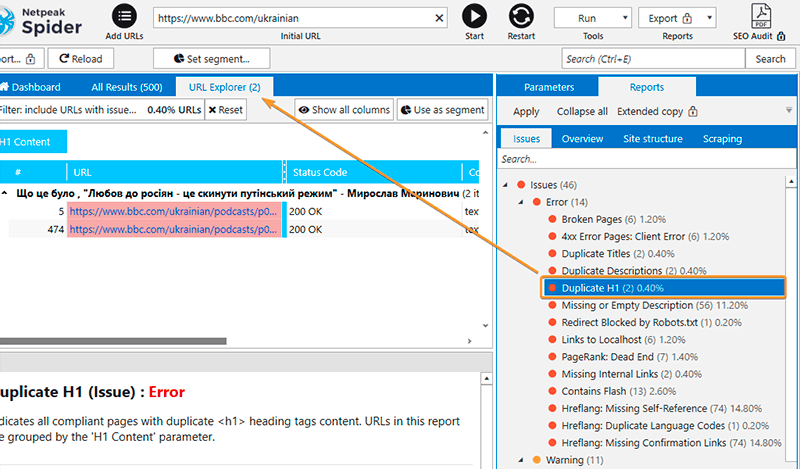Clear the Initial URL with the X
Image resolution: width=800 pixels, height=469 pixels.
[439, 18]
